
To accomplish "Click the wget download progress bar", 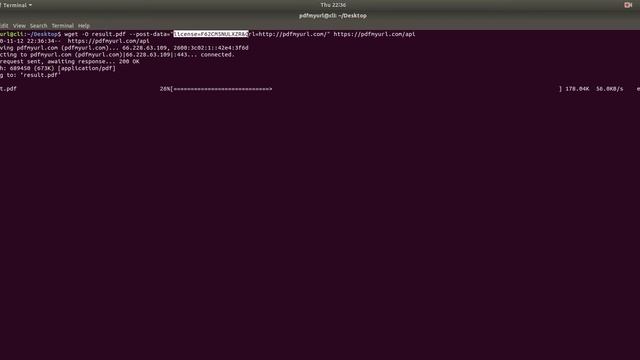I will click(x=366, y=89).
